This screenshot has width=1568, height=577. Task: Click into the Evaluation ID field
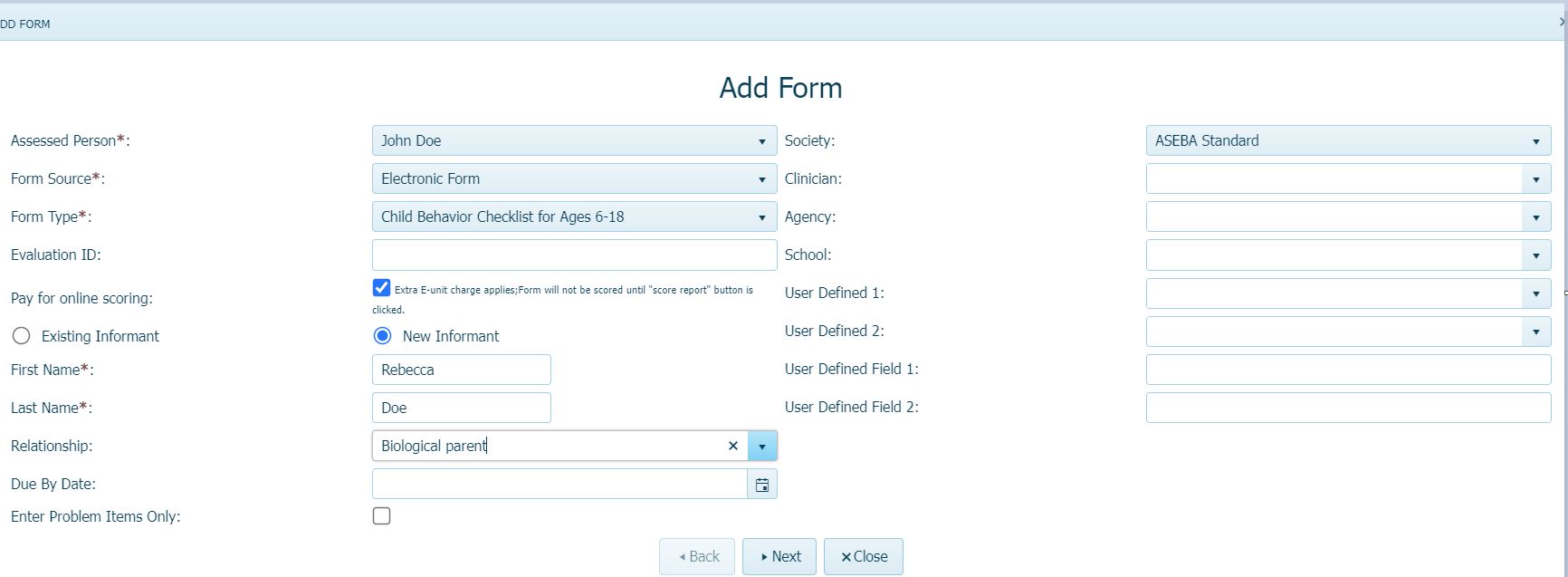[x=574, y=255]
